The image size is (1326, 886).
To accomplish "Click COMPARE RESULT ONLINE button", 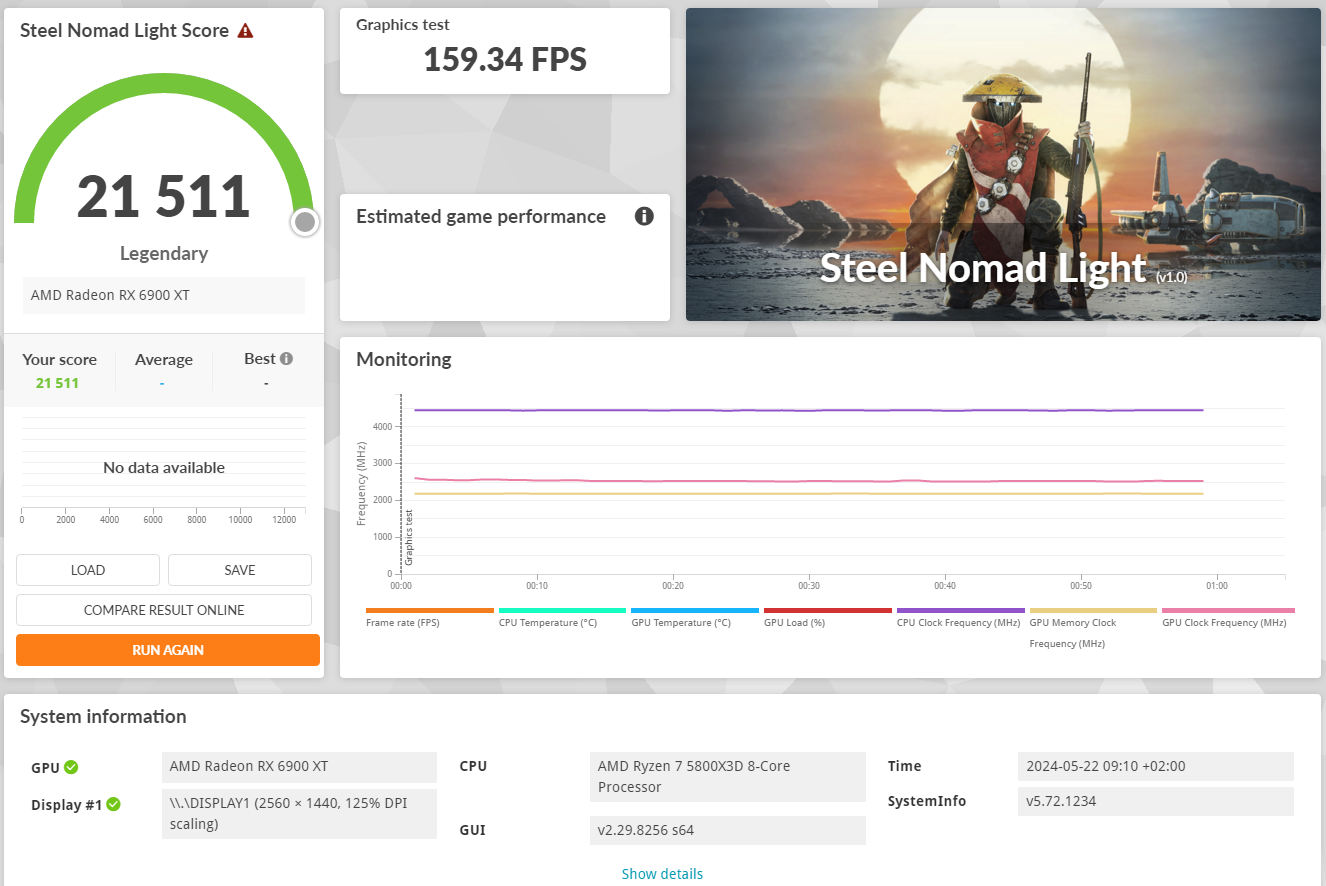I will (164, 610).
